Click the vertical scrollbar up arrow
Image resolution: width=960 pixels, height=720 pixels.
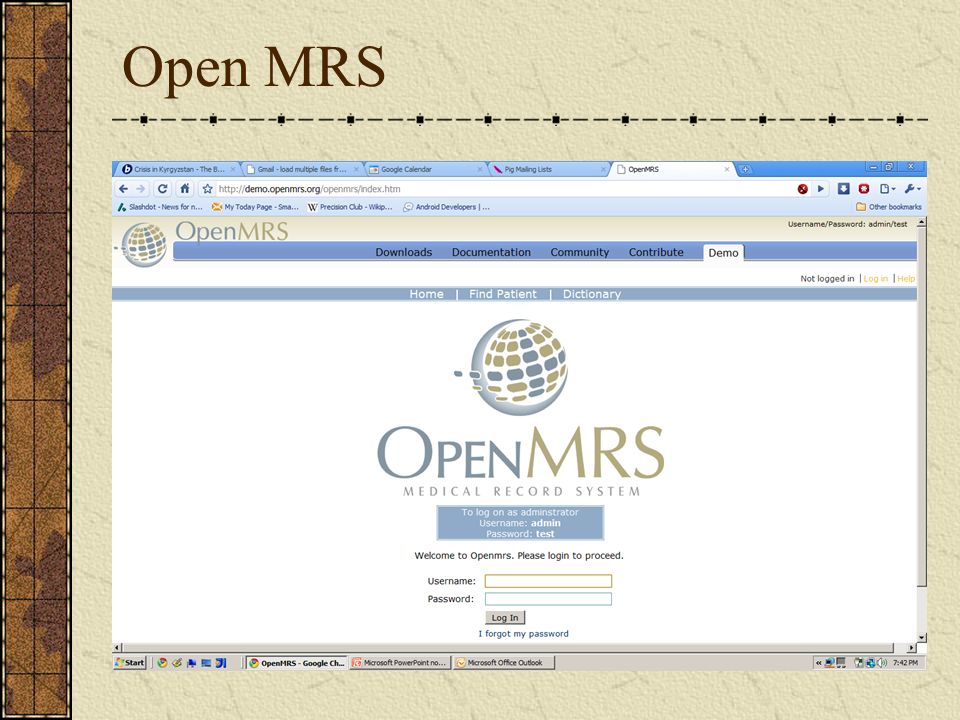click(x=921, y=223)
